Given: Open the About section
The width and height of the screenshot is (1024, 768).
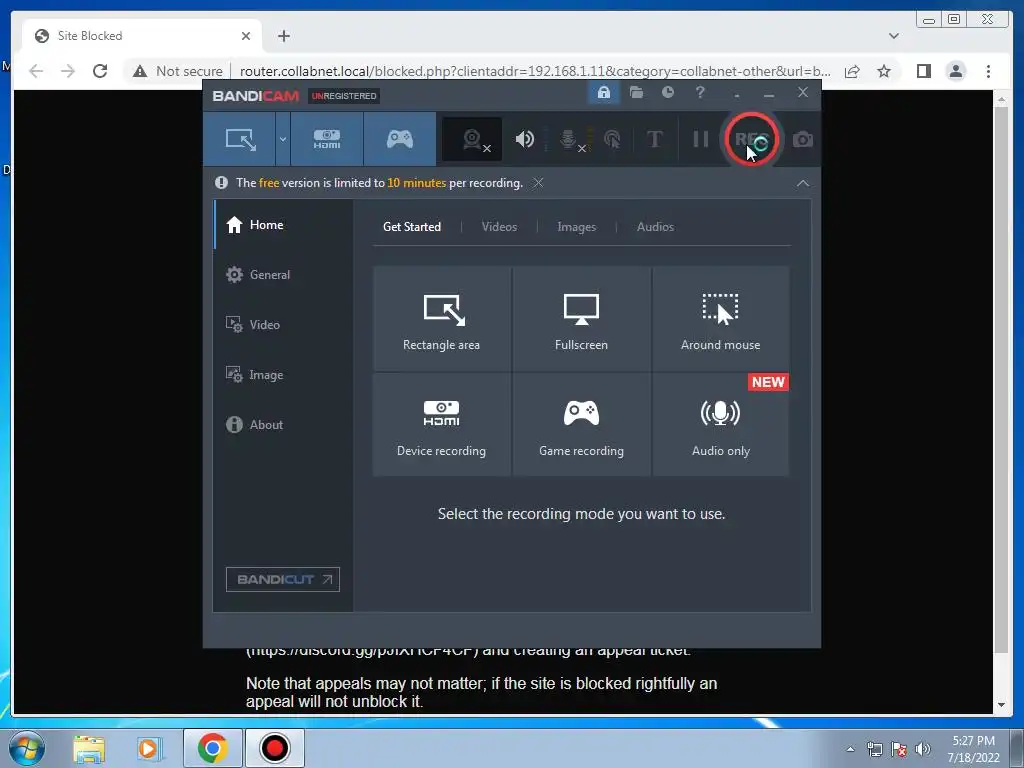Looking at the screenshot, I should (282, 424).
